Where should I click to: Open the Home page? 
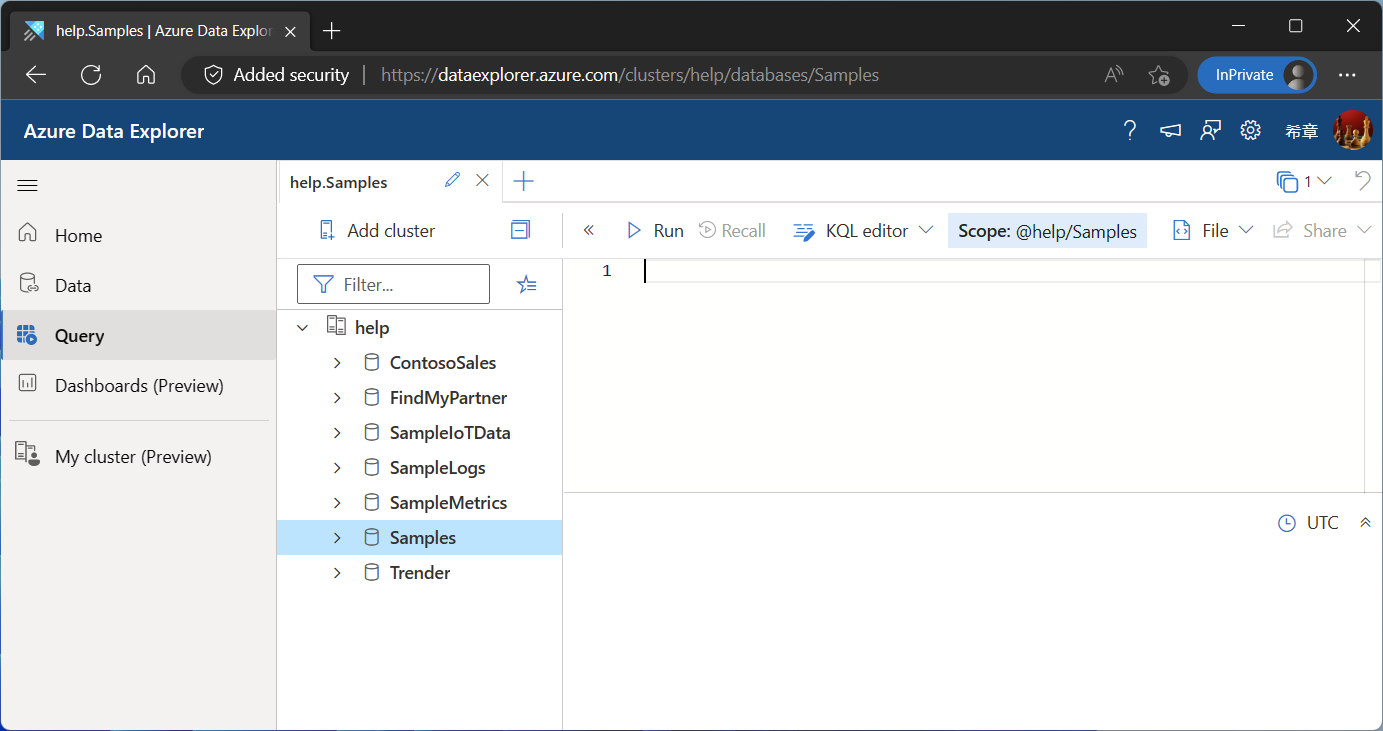click(138, 235)
